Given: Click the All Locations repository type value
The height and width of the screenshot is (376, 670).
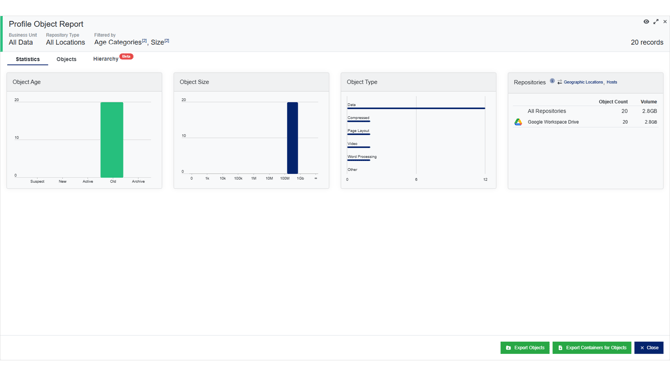Looking at the screenshot, I should (65, 42).
